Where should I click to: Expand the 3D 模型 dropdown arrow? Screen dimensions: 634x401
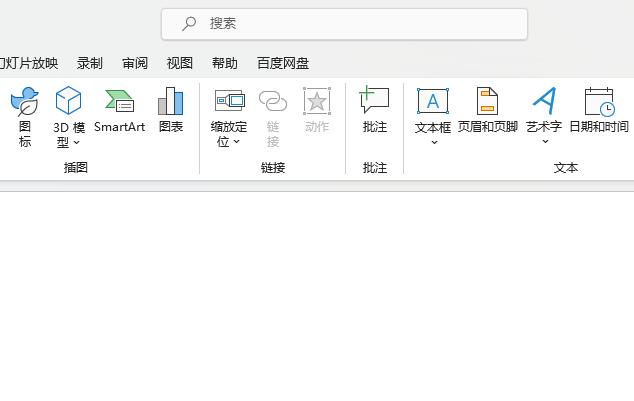pos(76,142)
